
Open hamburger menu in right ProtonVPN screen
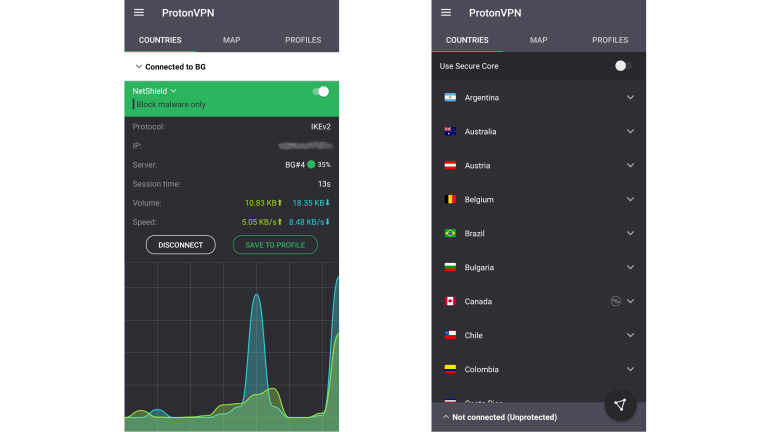446,13
